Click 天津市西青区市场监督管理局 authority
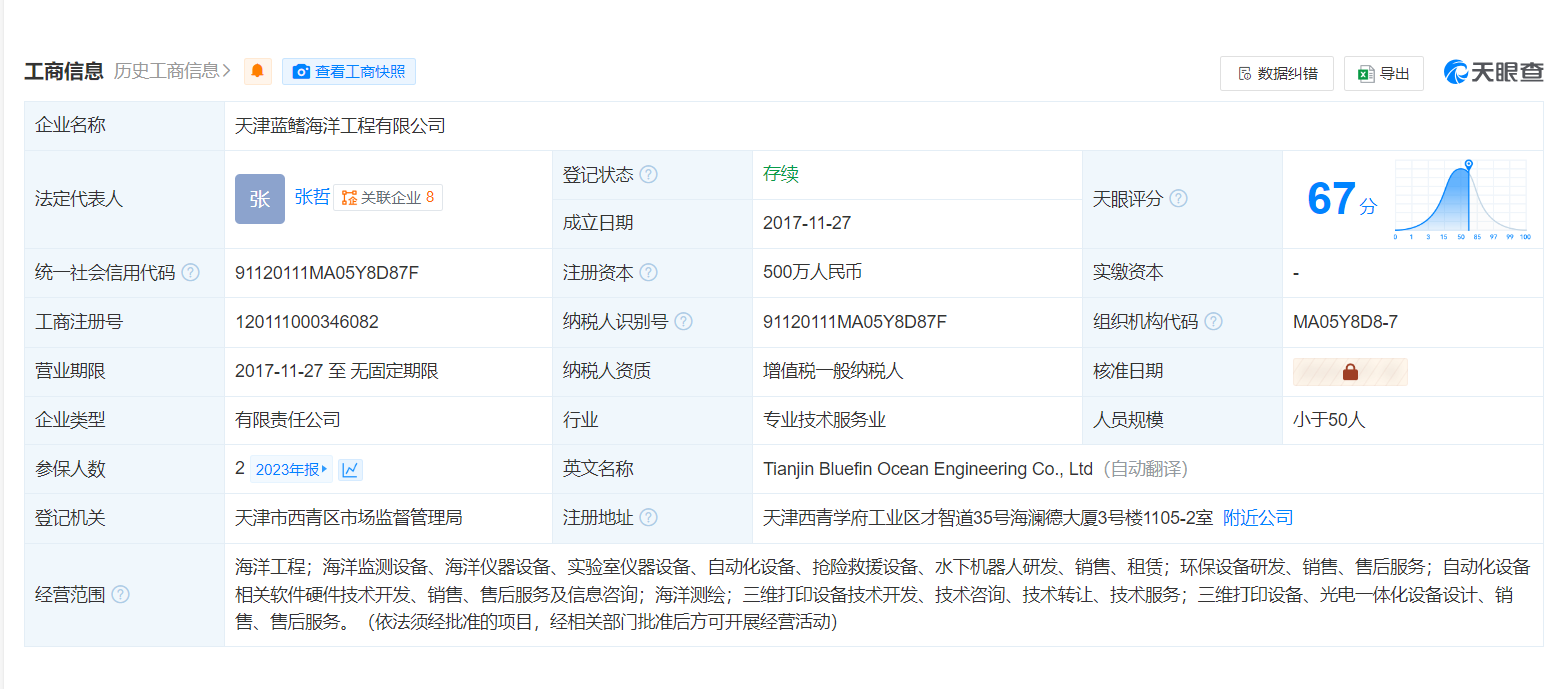The height and width of the screenshot is (689, 1561). coord(349,518)
